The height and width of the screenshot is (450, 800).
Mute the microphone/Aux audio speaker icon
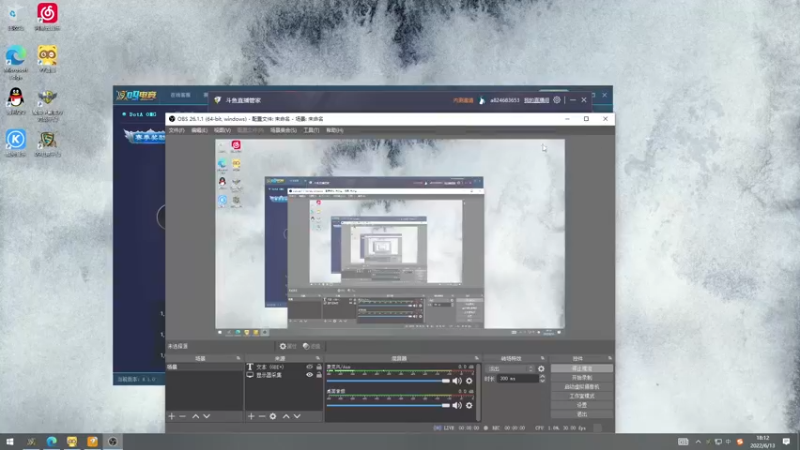[457, 381]
